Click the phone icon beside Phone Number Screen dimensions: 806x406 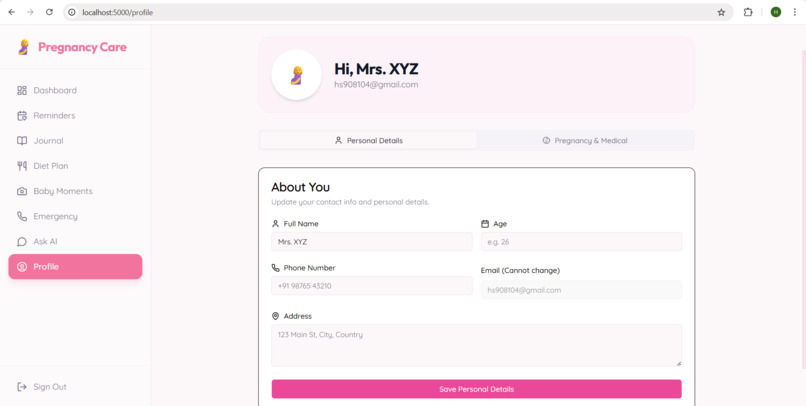276,268
